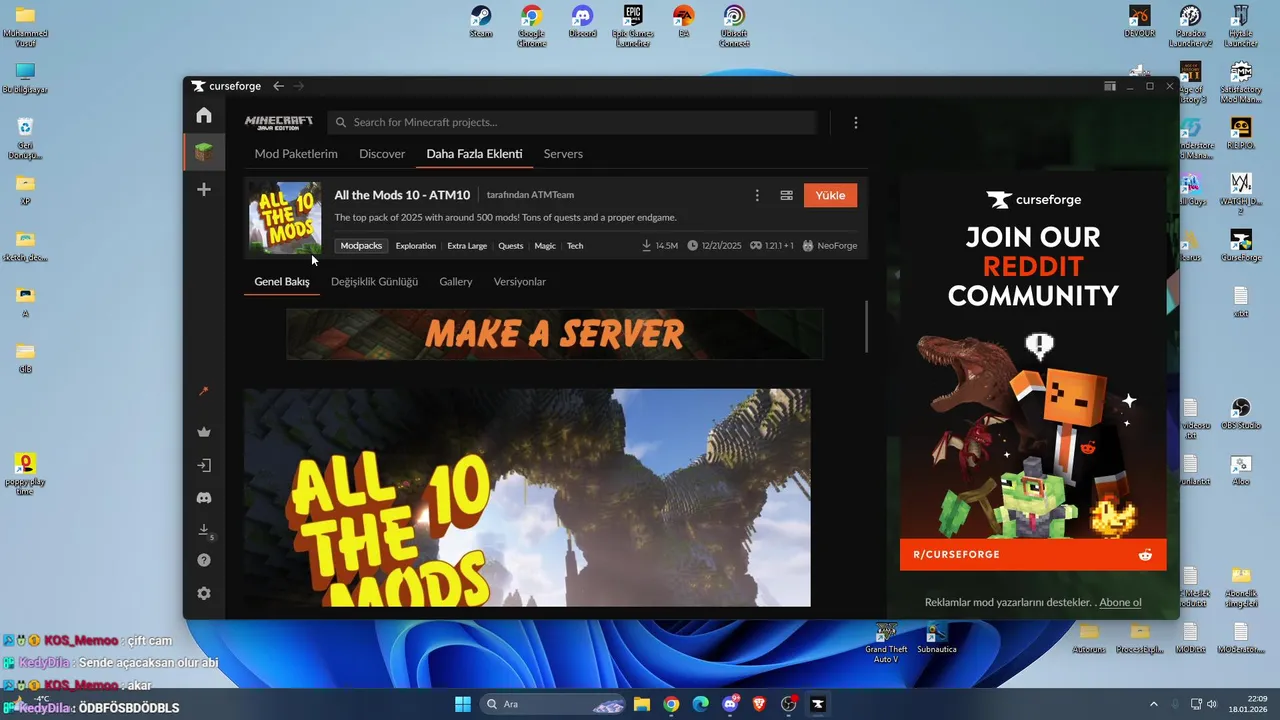Image resolution: width=1280 pixels, height=720 pixels.
Task: Open the Discord desktop shortcut
Action: (582, 22)
